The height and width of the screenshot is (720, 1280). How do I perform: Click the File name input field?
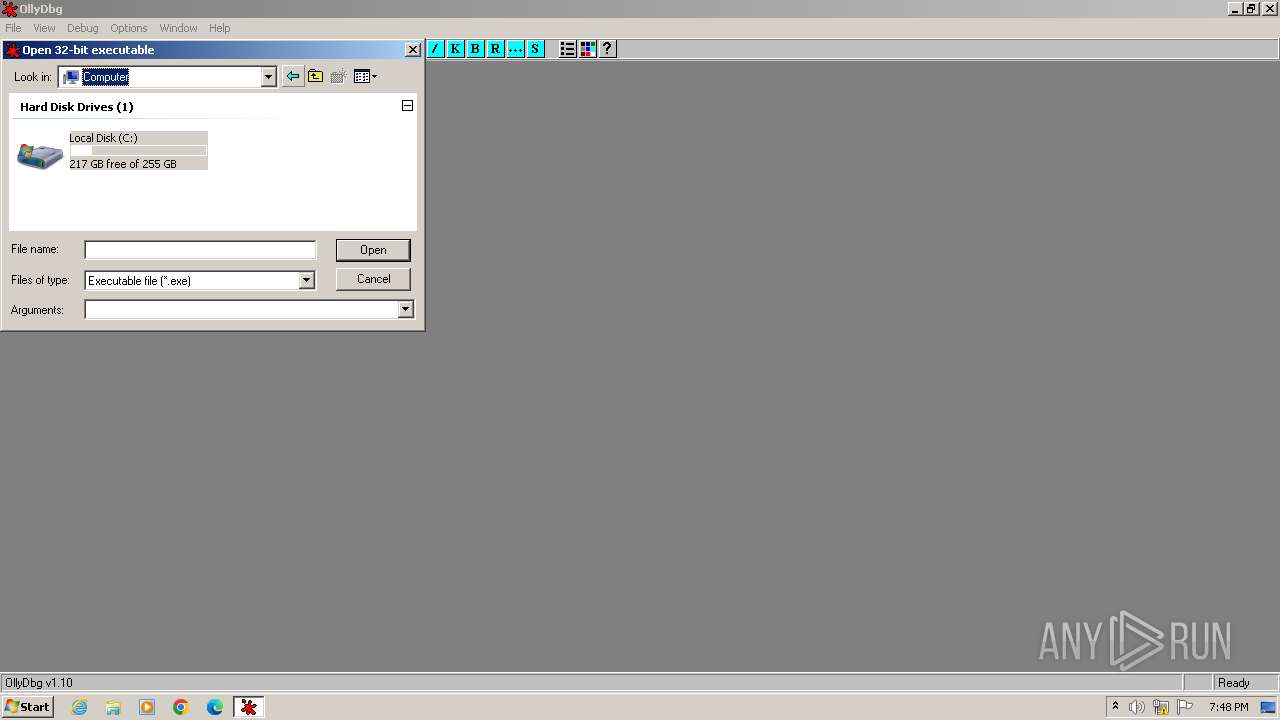[x=200, y=250]
